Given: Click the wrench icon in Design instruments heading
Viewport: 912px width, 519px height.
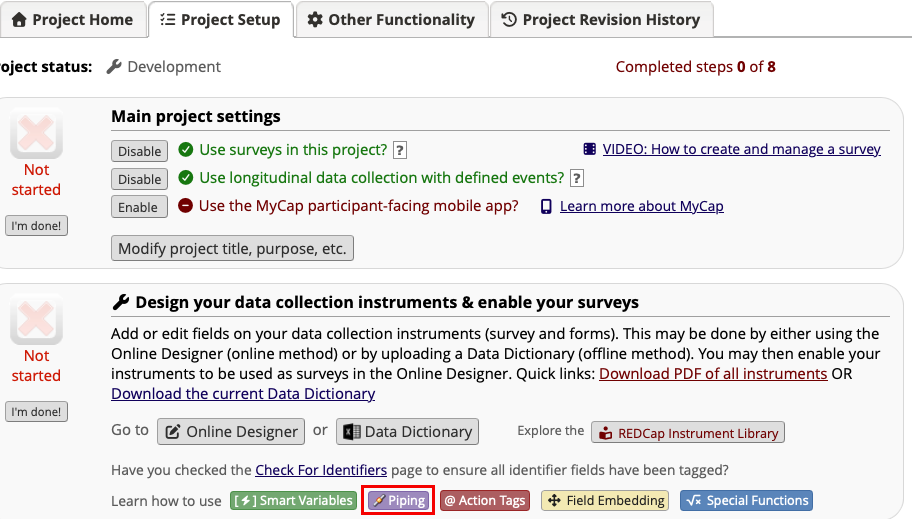Looking at the screenshot, I should pos(120,302).
